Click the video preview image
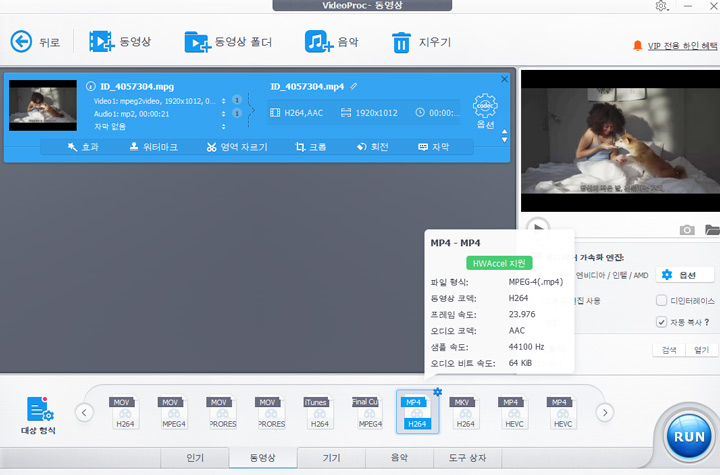720x475 pixels. 620,141
